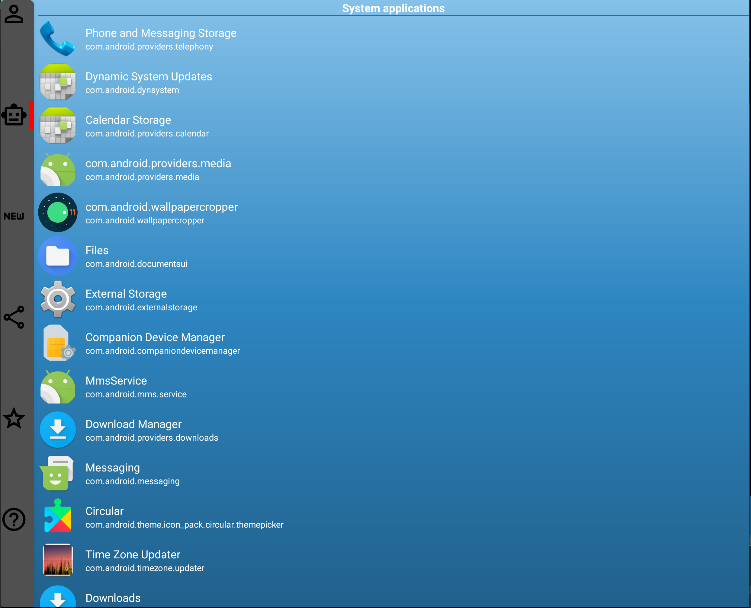This screenshot has width=751, height=608.
Task: Click package name 'com.android.timezone.updater'
Action: (x=145, y=568)
